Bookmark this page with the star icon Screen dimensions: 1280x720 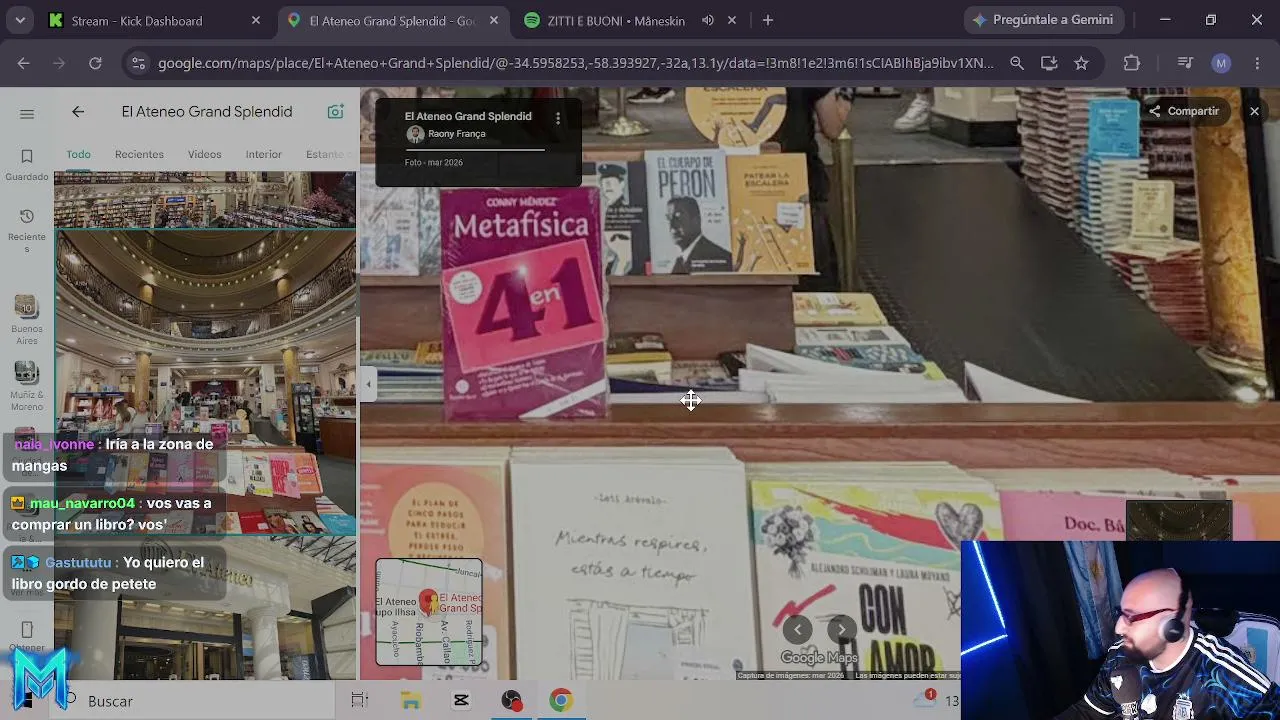pyautogui.click(x=1081, y=63)
